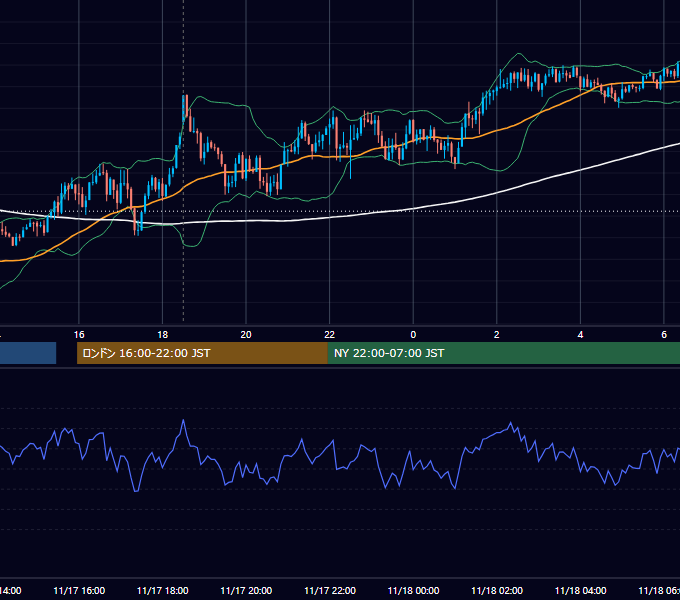
Task: Click the oscillator peak near 02:00
Action: tap(510, 423)
